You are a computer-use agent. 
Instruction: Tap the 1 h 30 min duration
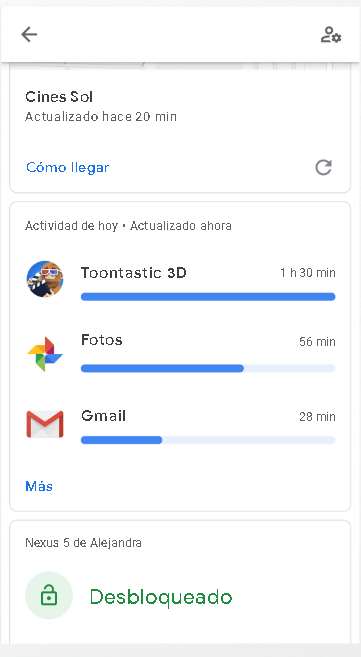coord(308,273)
